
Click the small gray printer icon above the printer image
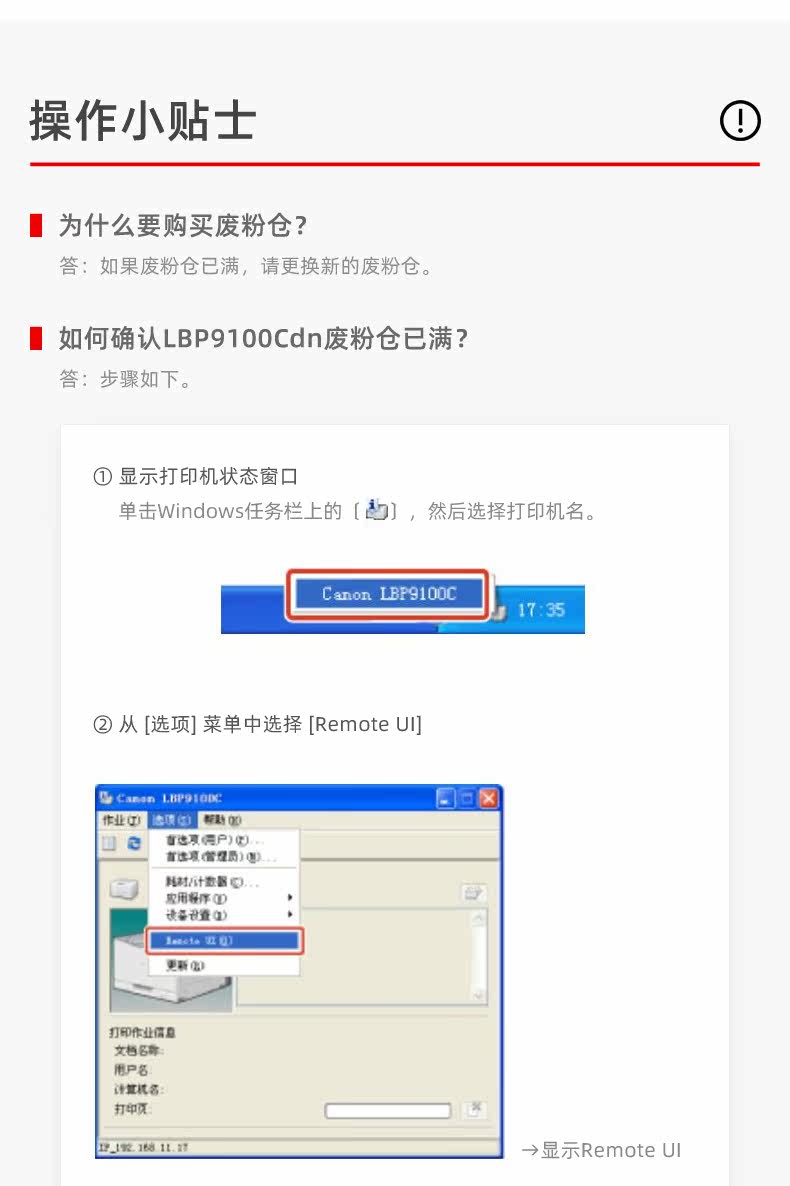(x=124, y=890)
